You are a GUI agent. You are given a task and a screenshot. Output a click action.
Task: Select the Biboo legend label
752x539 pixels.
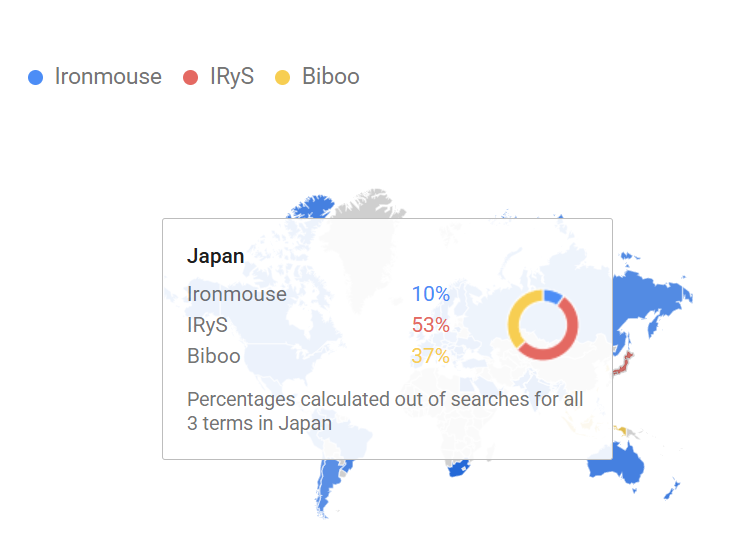[330, 77]
